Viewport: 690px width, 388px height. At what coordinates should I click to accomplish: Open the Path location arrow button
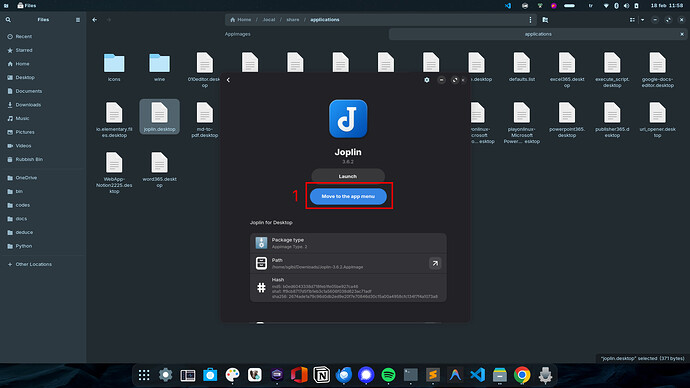(435, 264)
